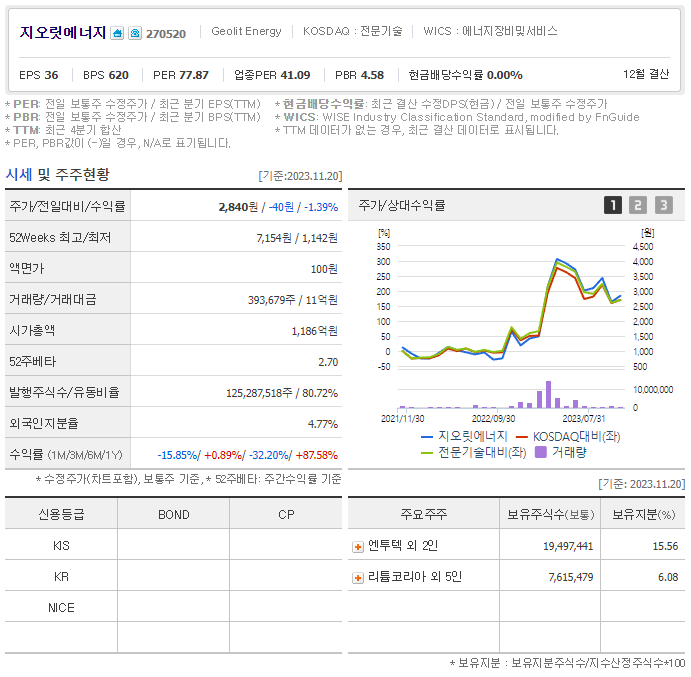The width and height of the screenshot is (691, 677).
Task: Click the CP column header
Action: tap(286, 514)
